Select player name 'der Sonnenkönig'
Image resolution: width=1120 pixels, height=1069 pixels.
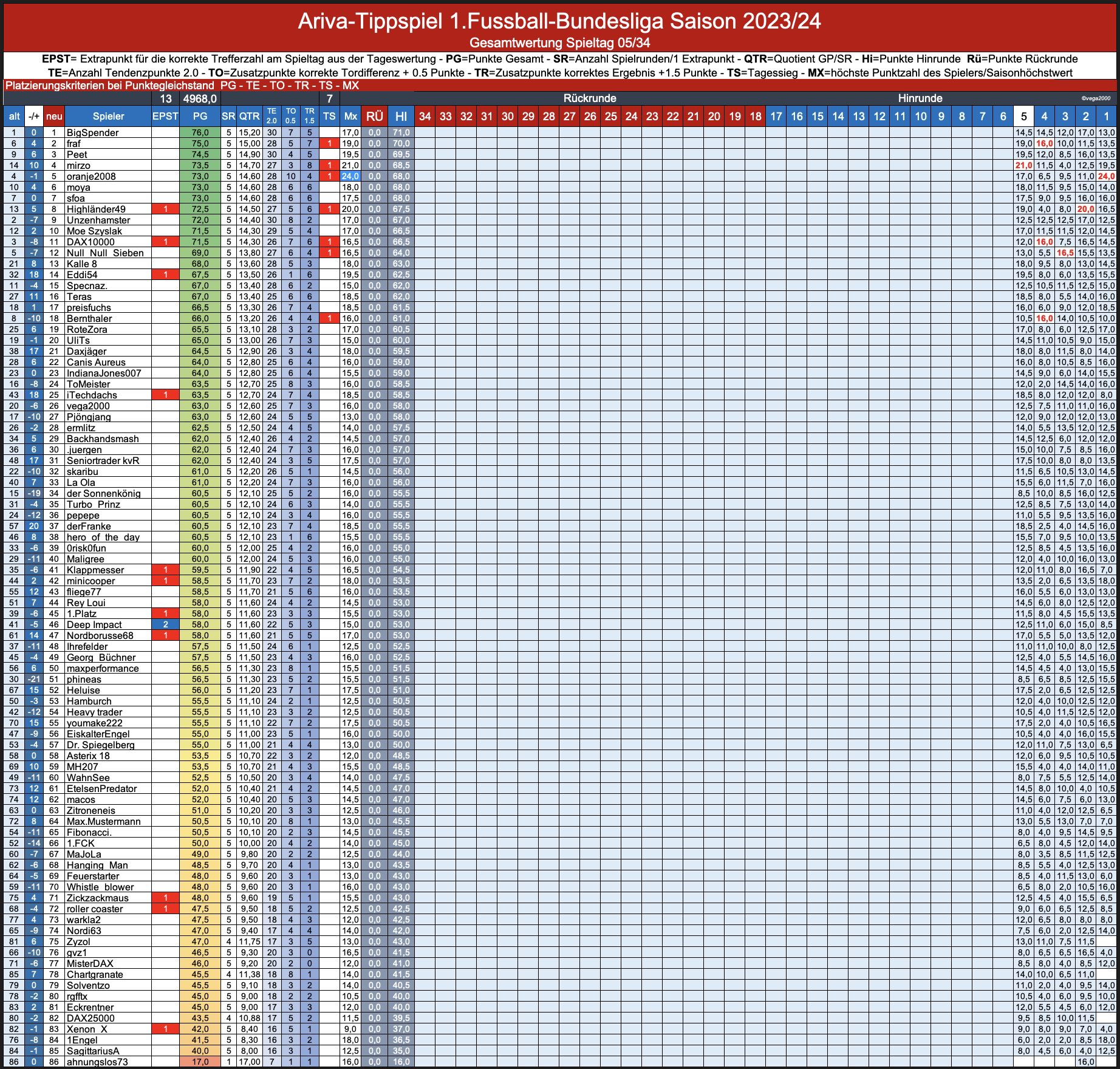103,493
